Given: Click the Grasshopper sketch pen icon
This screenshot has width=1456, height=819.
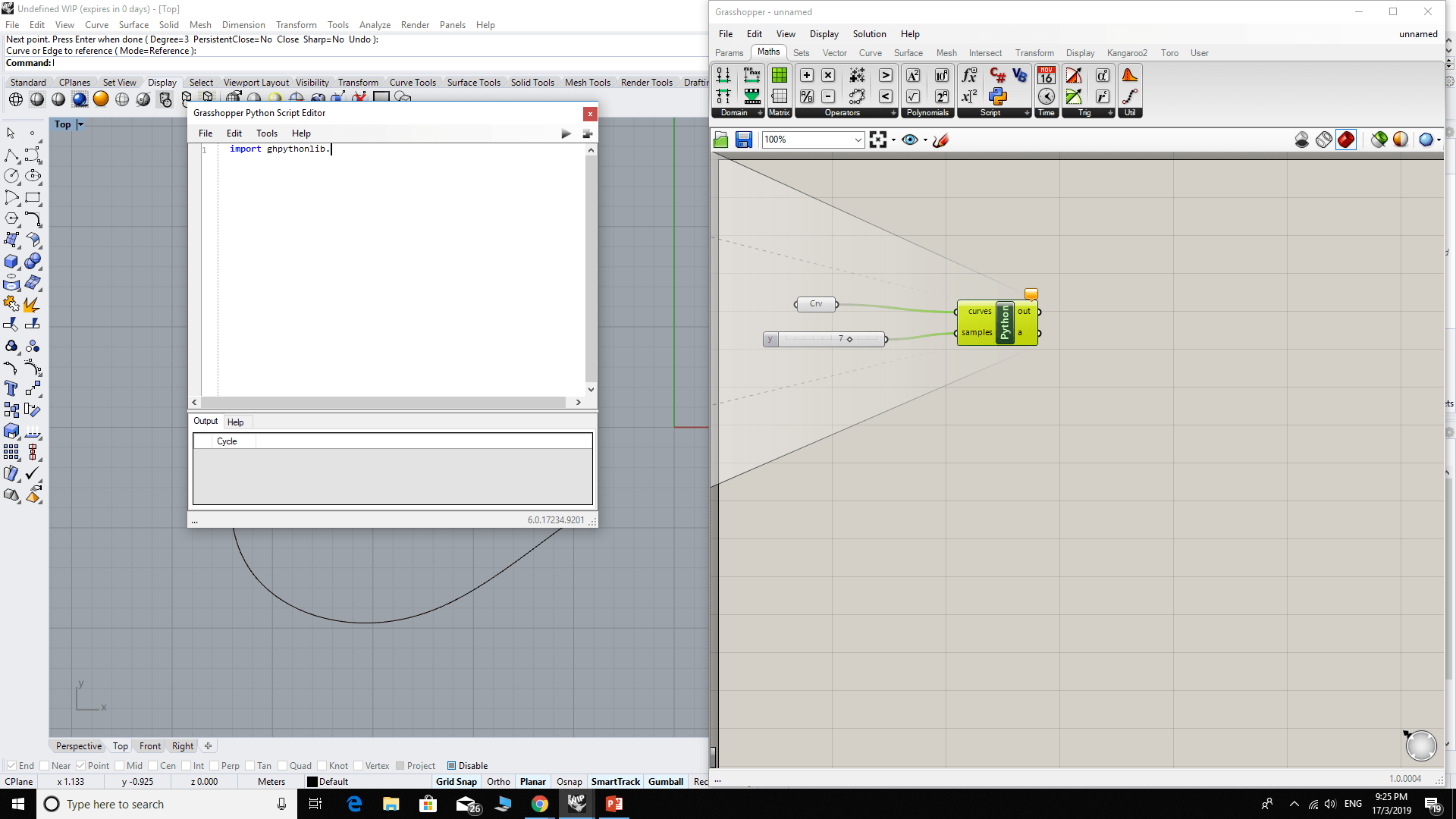Looking at the screenshot, I should pos(941,140).
